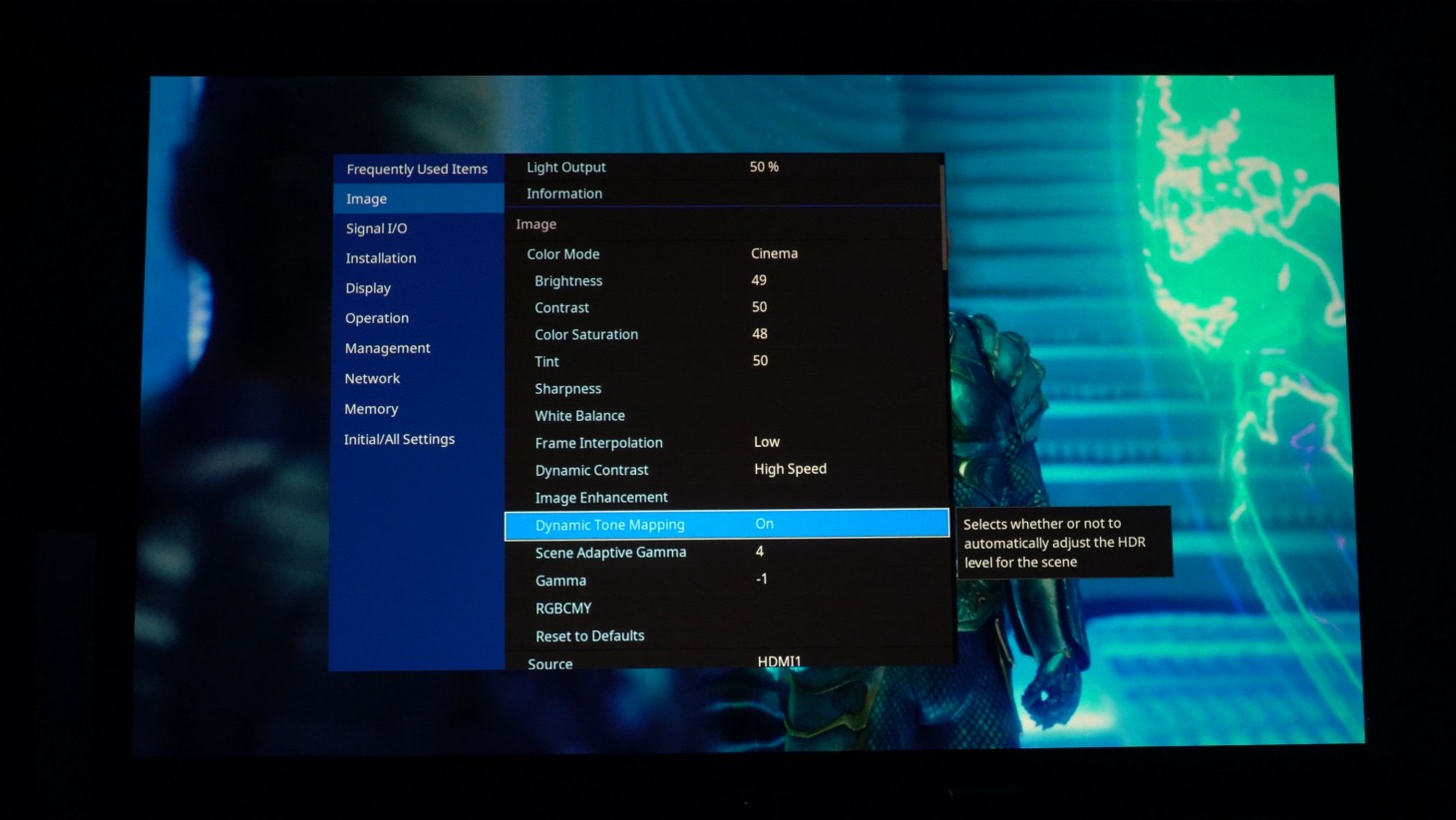Open the Management category
1456x820 pixels.
(417, 348)
